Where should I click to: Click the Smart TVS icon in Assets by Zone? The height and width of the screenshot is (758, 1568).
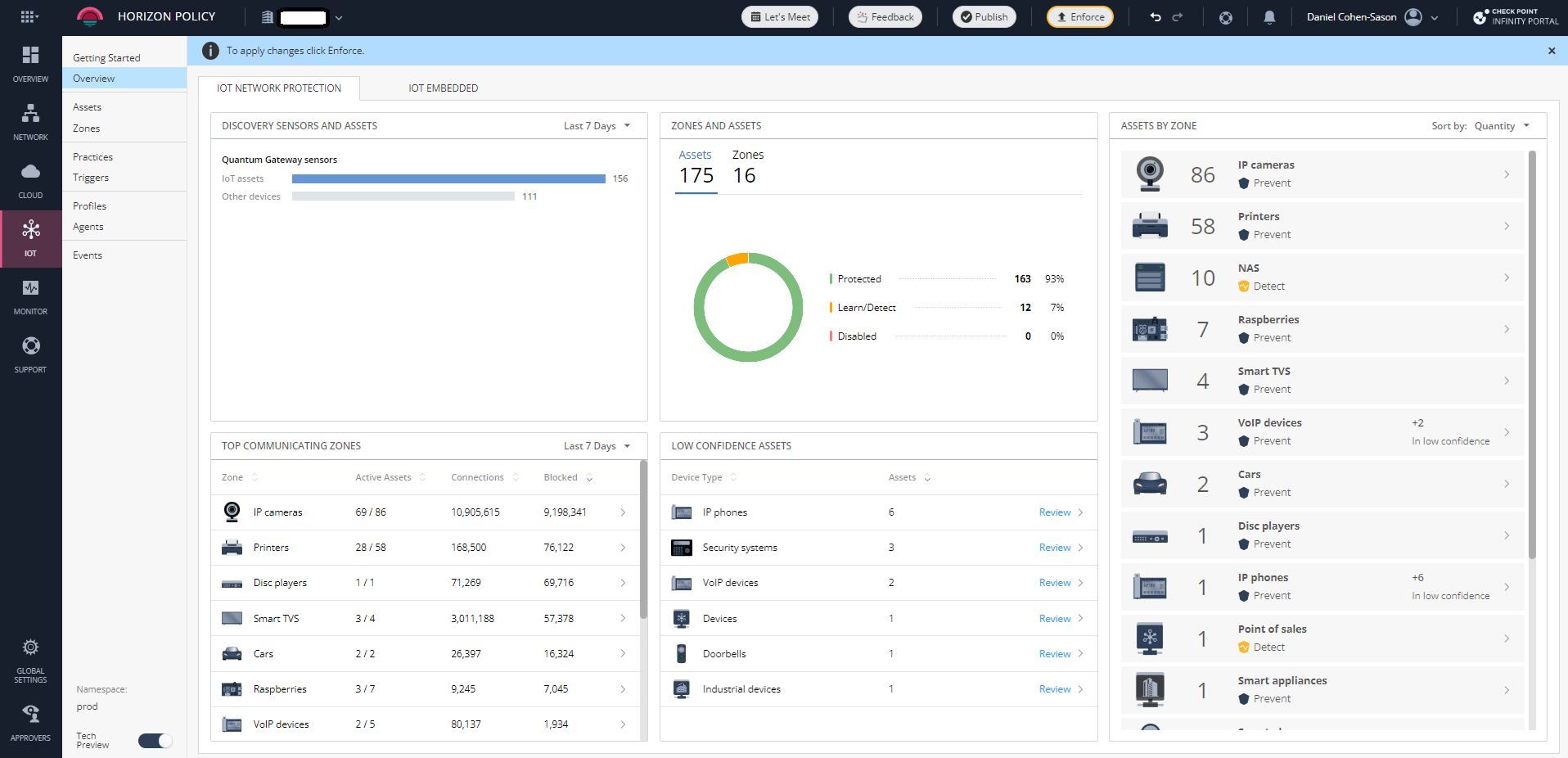1150,381
